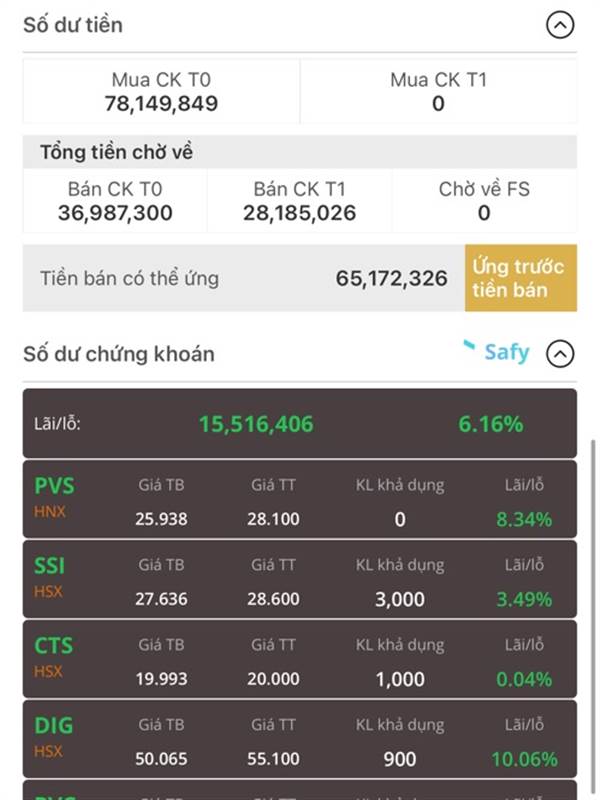Open the PVS stock row
This screenshot has height=800, width=600.
point(299,499)
